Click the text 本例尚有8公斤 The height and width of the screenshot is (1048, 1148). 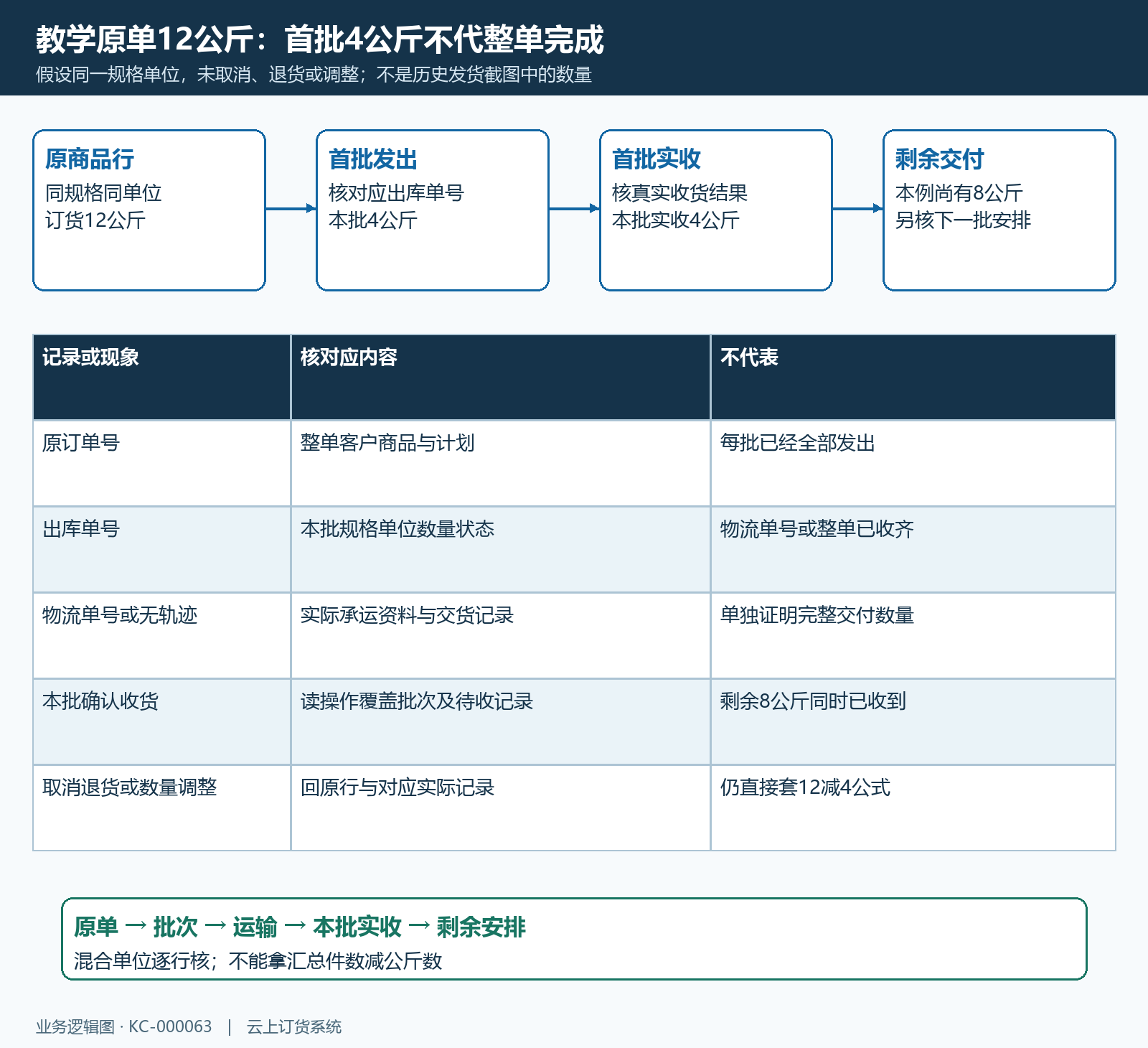click(959, 193)
